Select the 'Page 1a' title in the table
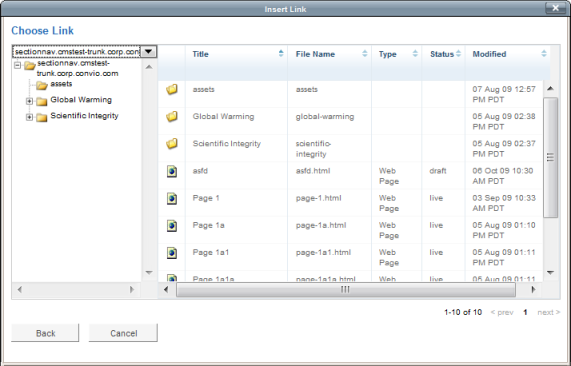 coord(209,225)
